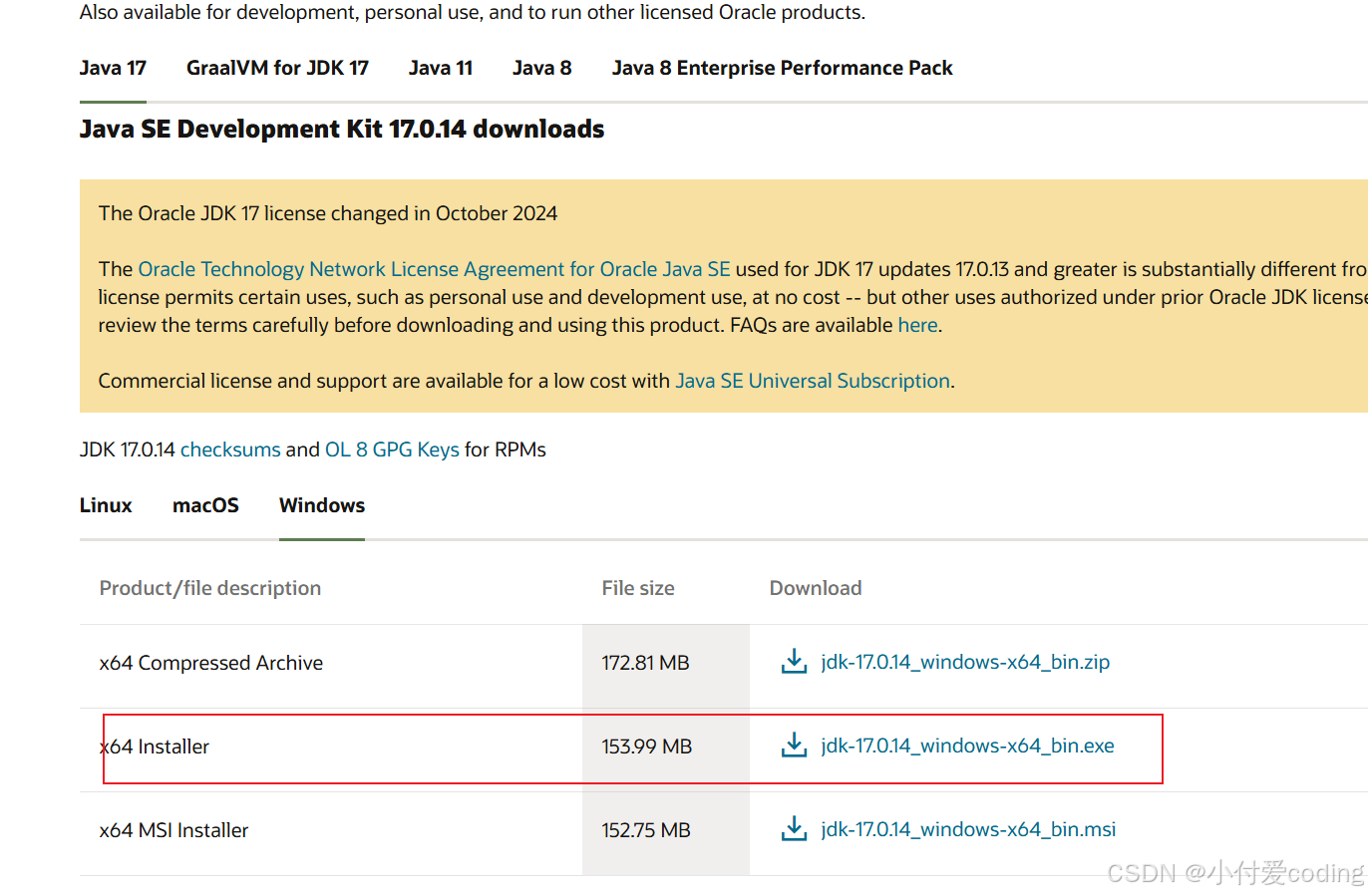
Task: Click download icon beside jdk-17.0.14_windows-x64_bin.zip
Action: coord(794,662)
